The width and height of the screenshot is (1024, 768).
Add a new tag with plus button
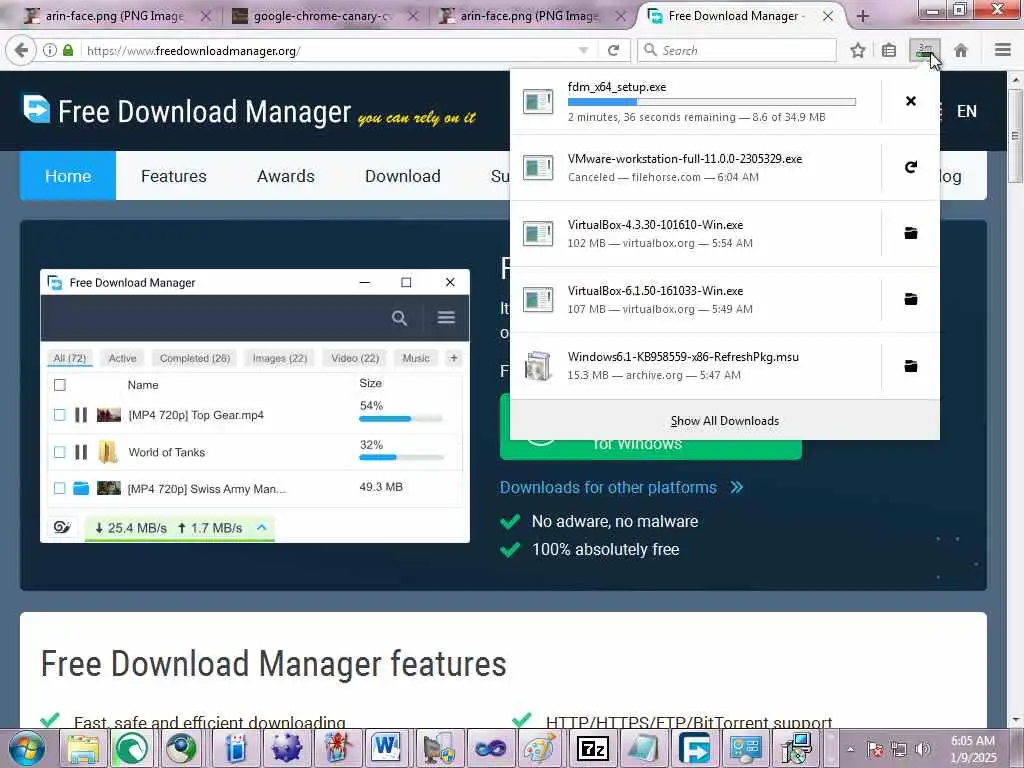tap(454, 358)
